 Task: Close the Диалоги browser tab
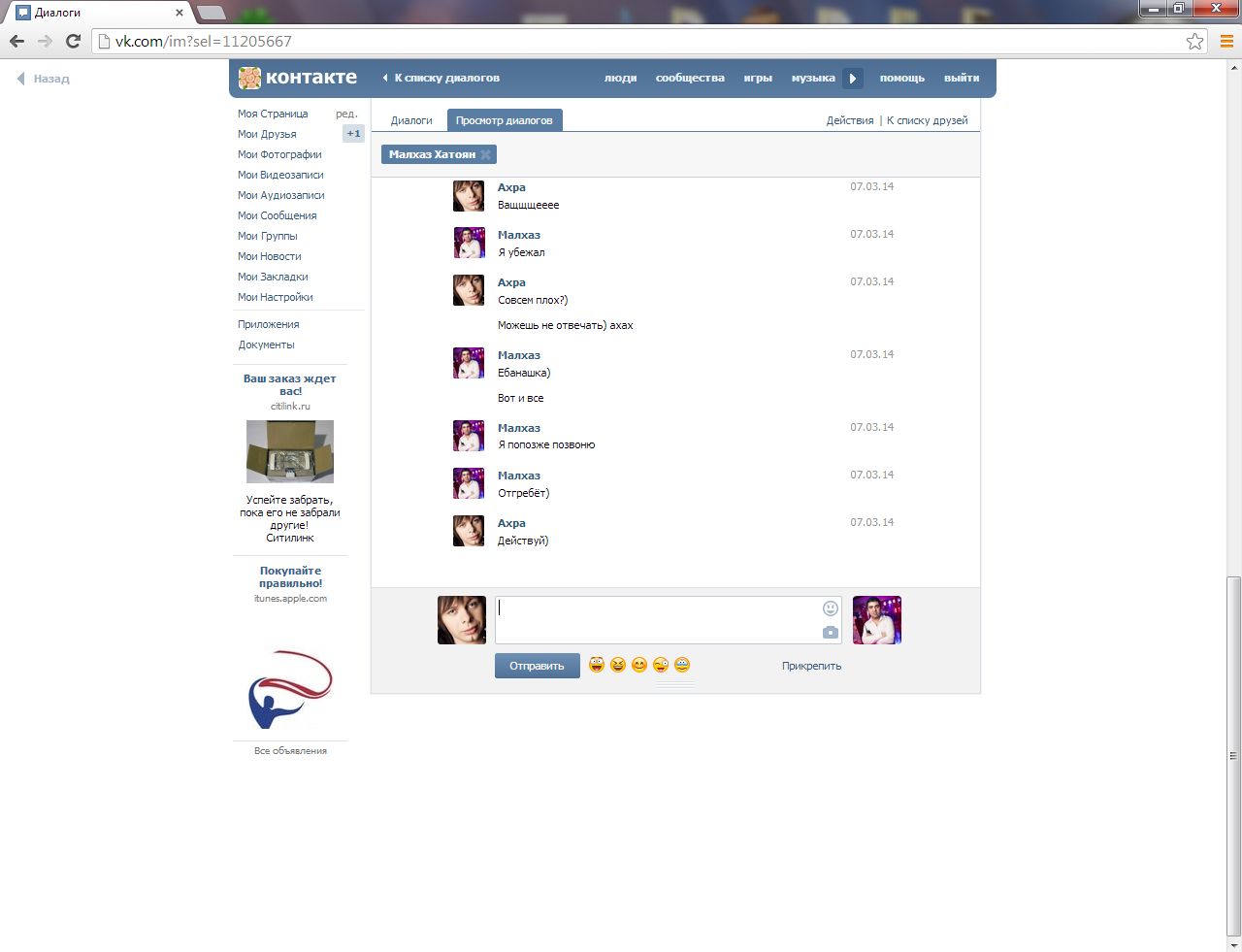coord(180,13)
